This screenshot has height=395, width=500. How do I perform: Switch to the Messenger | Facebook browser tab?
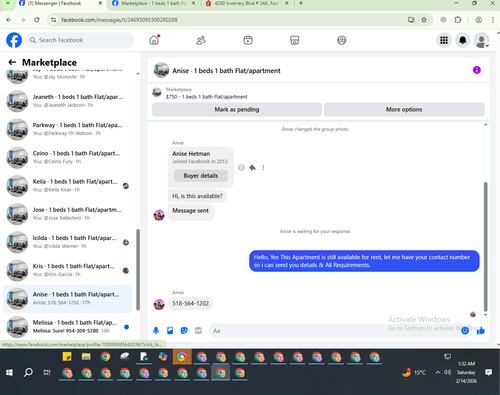(x=55, y=3)
